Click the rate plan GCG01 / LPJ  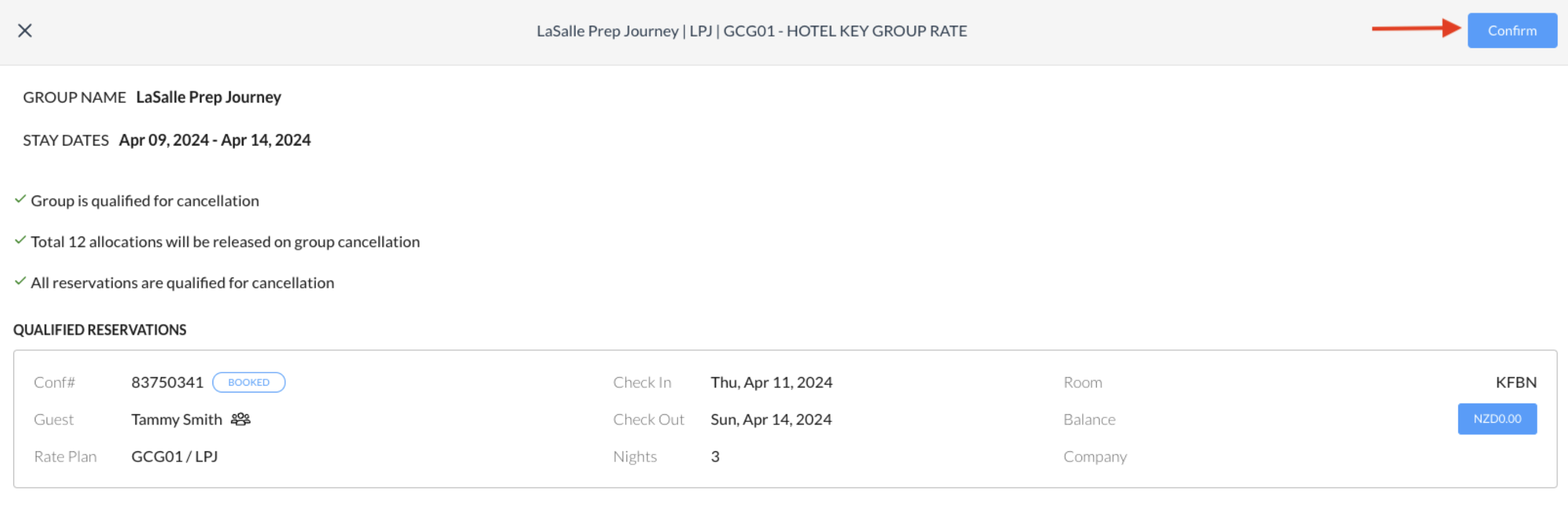point(174,456)
